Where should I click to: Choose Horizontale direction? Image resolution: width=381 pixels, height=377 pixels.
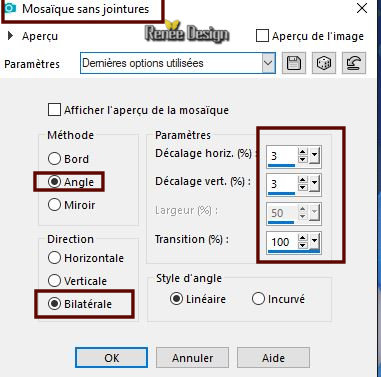pyautogui.click(x=86, y=258)
